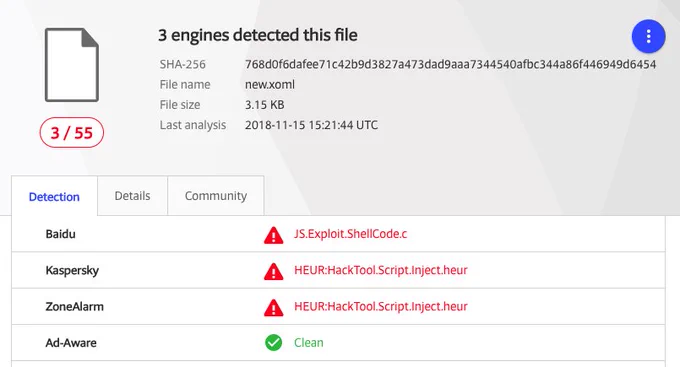Image resolution: width=680 pixels, height=367 pixels.
Task: Click the File size label
Action: 180,105
